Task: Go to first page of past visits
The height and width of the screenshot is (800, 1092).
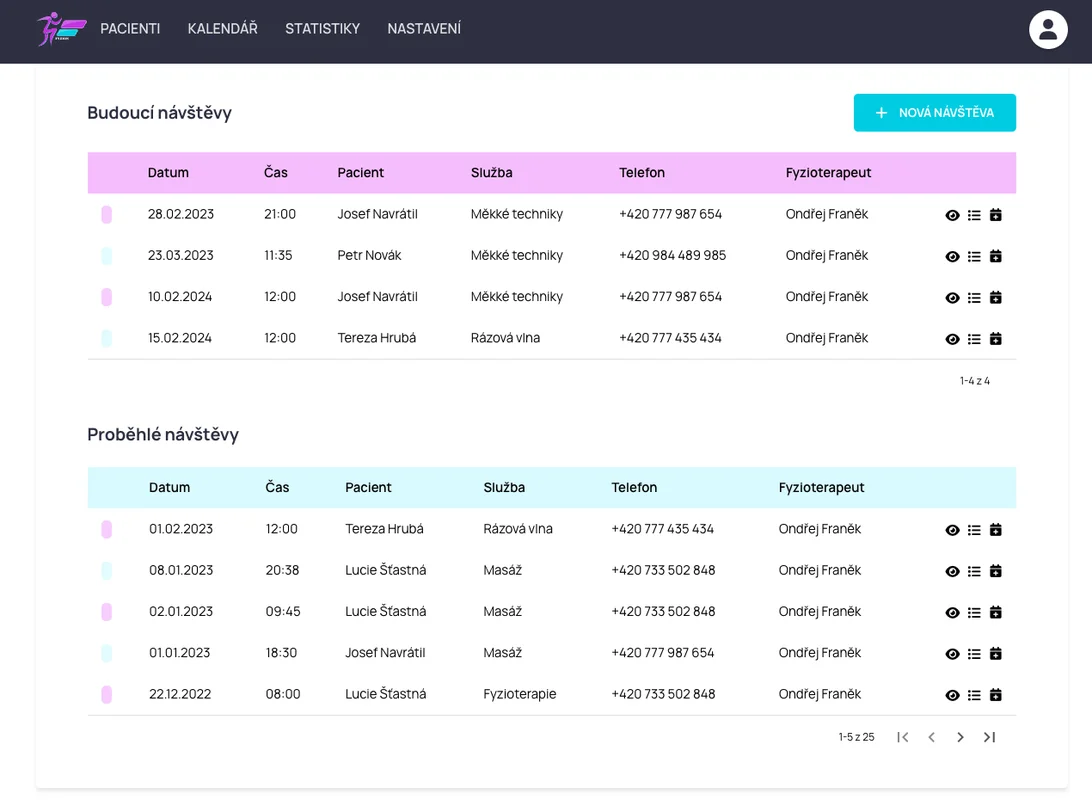Action: click(903, 737)
